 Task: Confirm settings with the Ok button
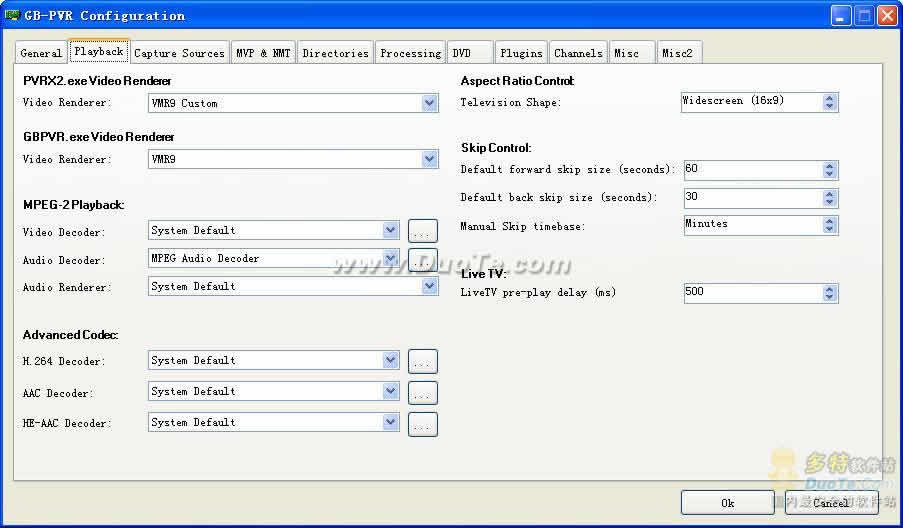pos(727,503)
